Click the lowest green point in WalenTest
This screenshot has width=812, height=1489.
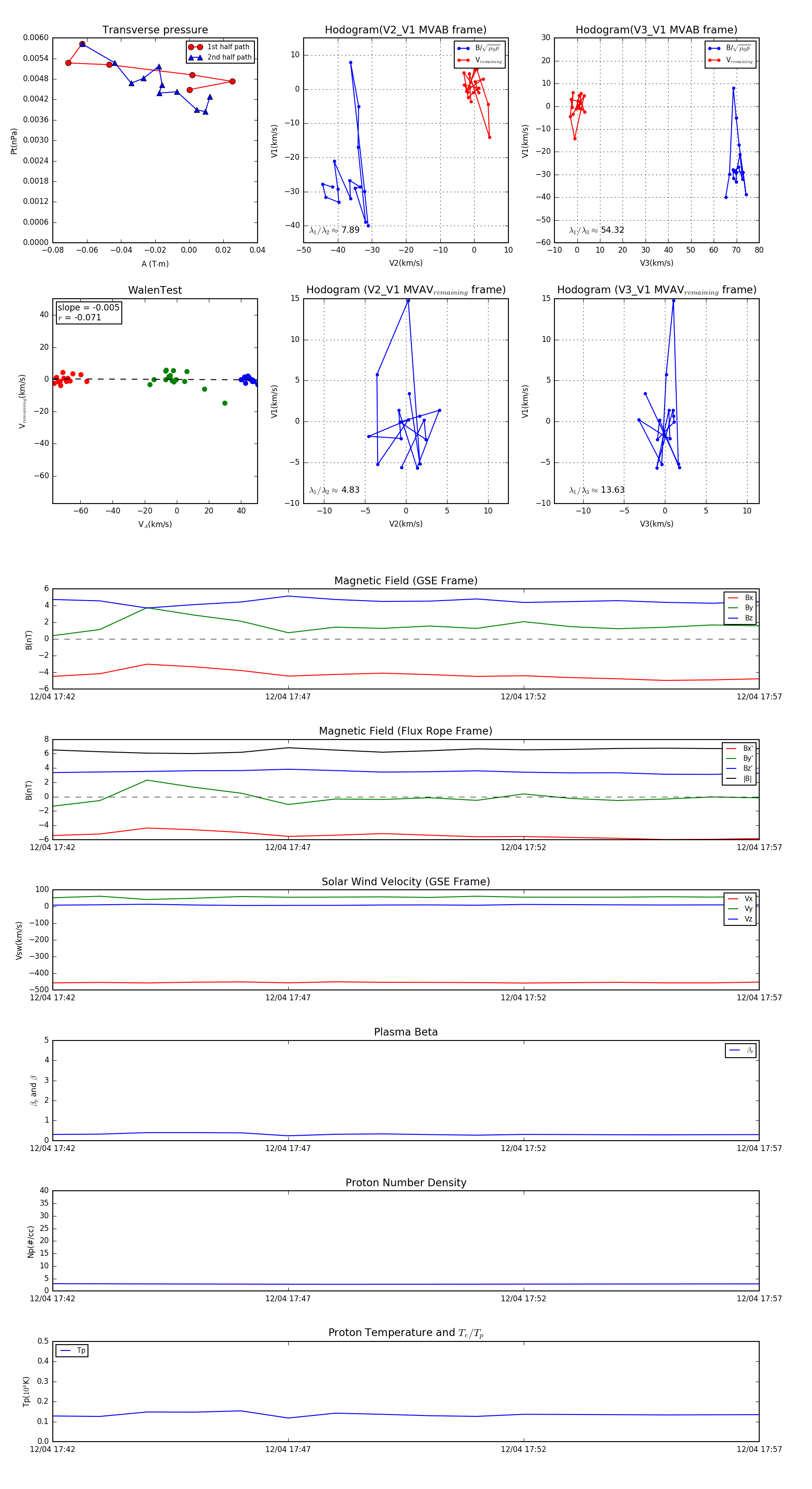click(x=225, y=403)
